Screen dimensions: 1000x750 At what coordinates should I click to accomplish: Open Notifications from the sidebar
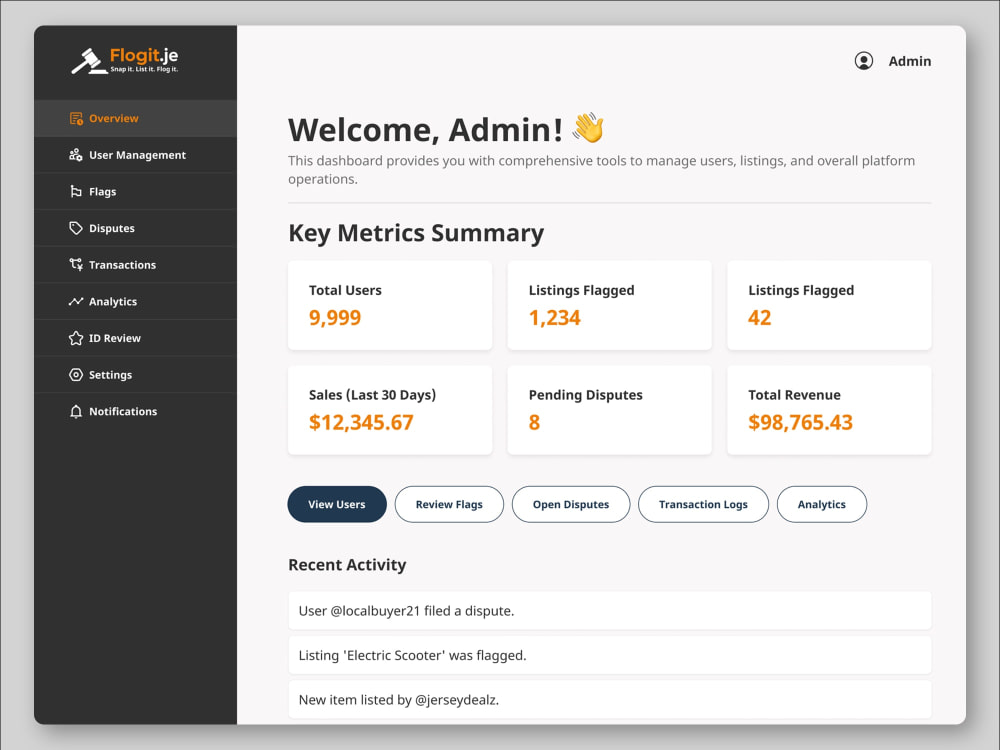pos(135,411)
